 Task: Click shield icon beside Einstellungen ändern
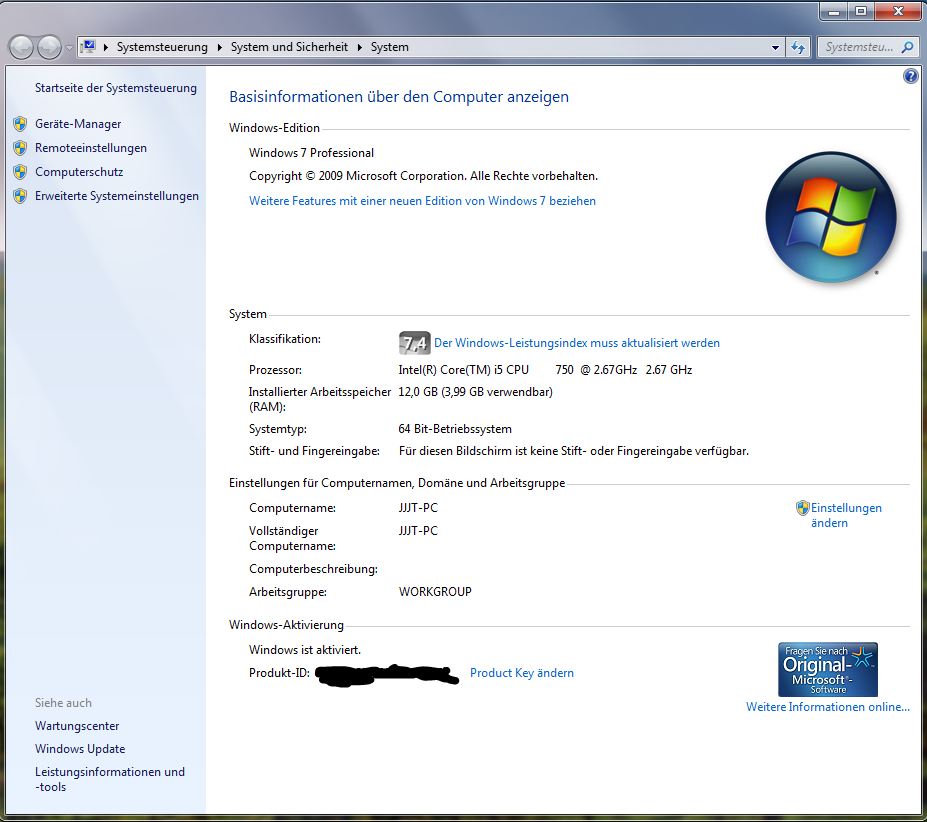coord(802,507)
